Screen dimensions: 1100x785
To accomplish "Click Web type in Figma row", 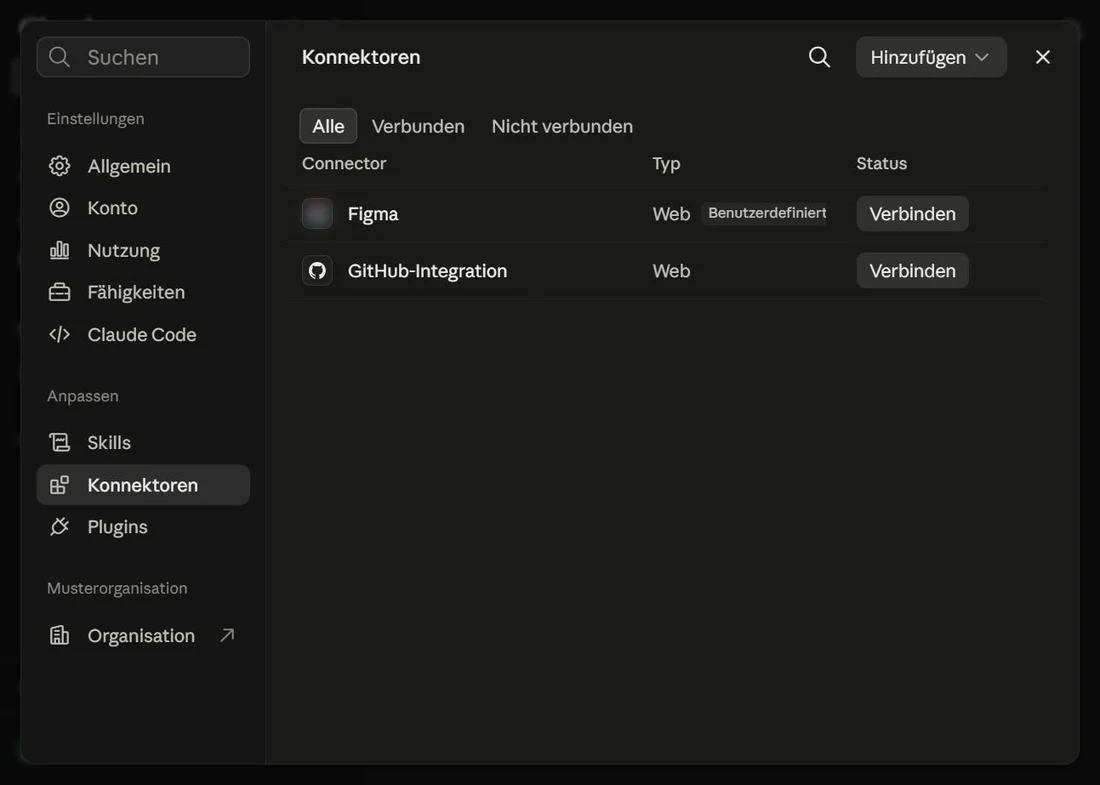I will click(x=671, y=214).
